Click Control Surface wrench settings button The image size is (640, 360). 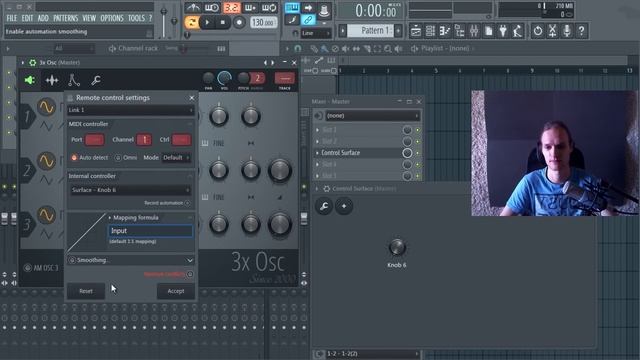324,206
